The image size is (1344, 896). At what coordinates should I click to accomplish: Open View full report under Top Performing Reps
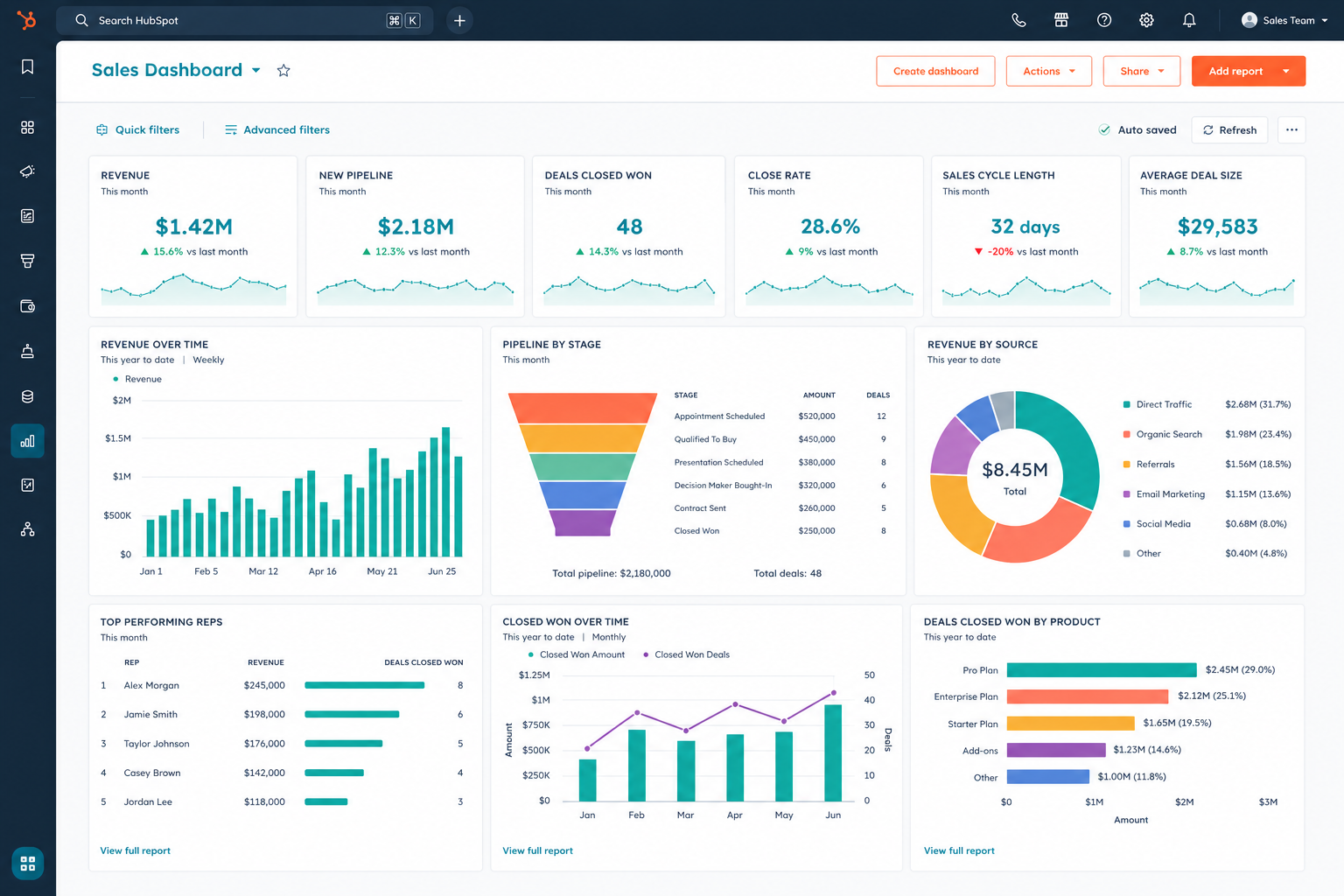pos(135,850)
